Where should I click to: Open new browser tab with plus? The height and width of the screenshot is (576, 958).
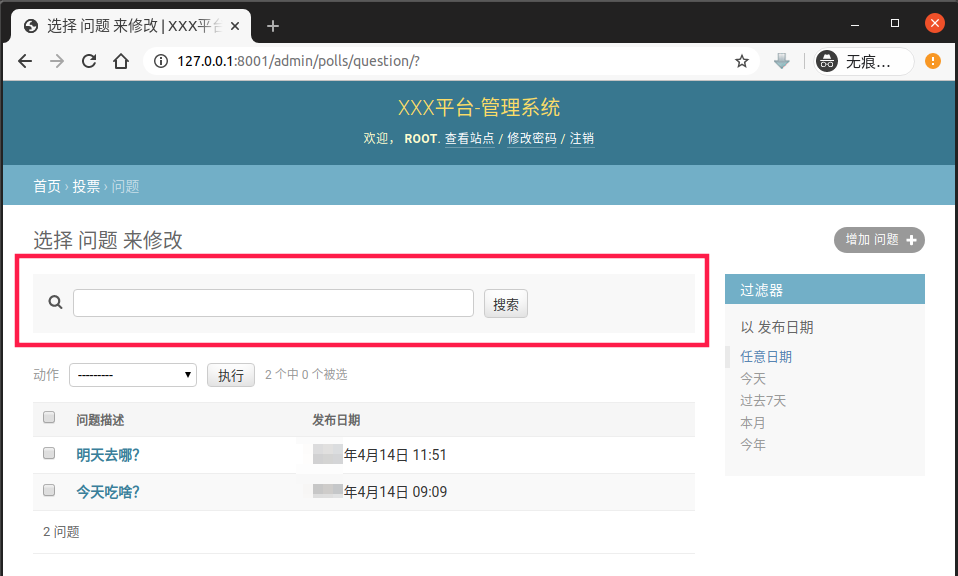tap(272, 26)
